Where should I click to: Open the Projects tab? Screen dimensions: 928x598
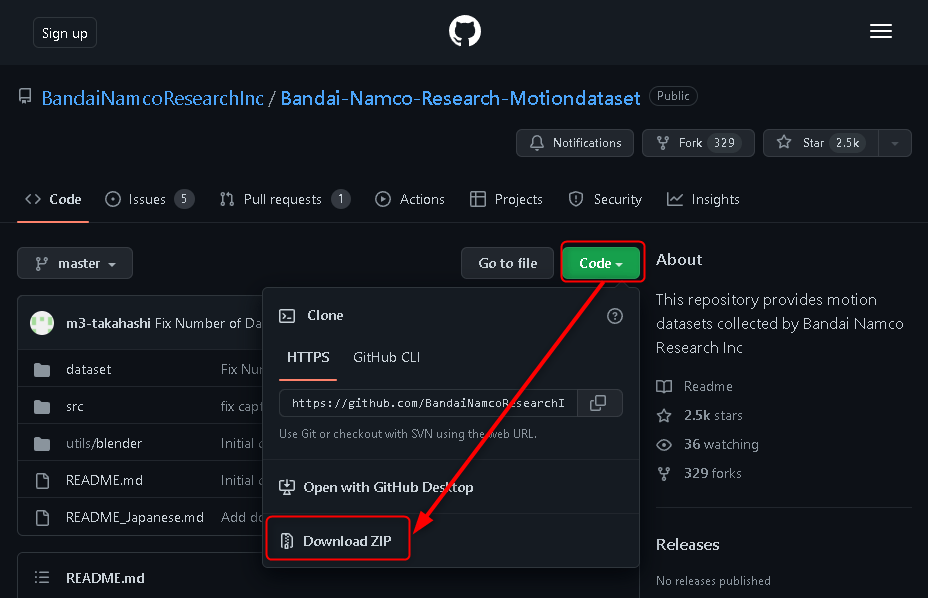tap(506, 200)
